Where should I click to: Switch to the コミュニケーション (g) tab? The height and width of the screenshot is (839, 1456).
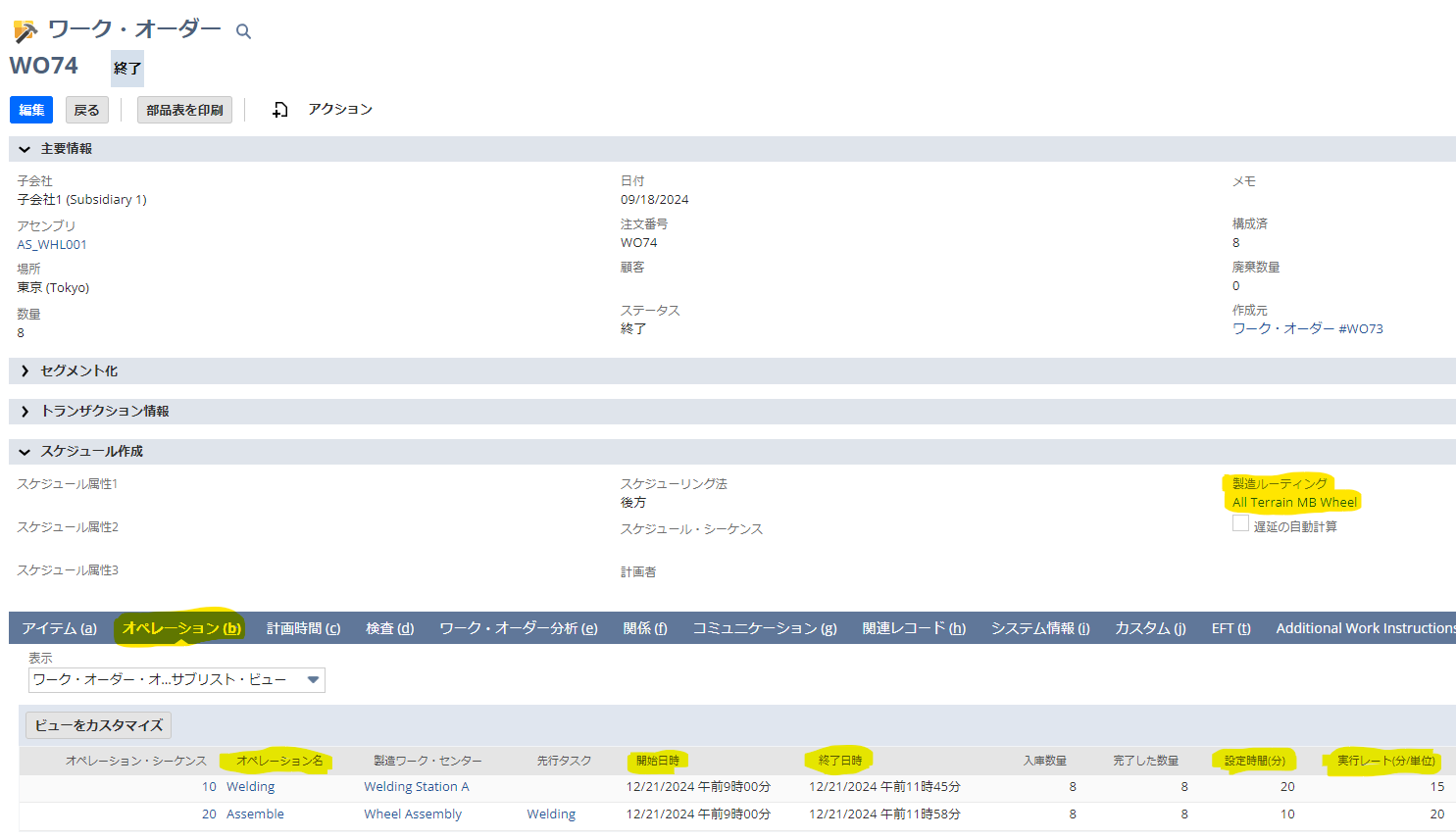[765, 628]
